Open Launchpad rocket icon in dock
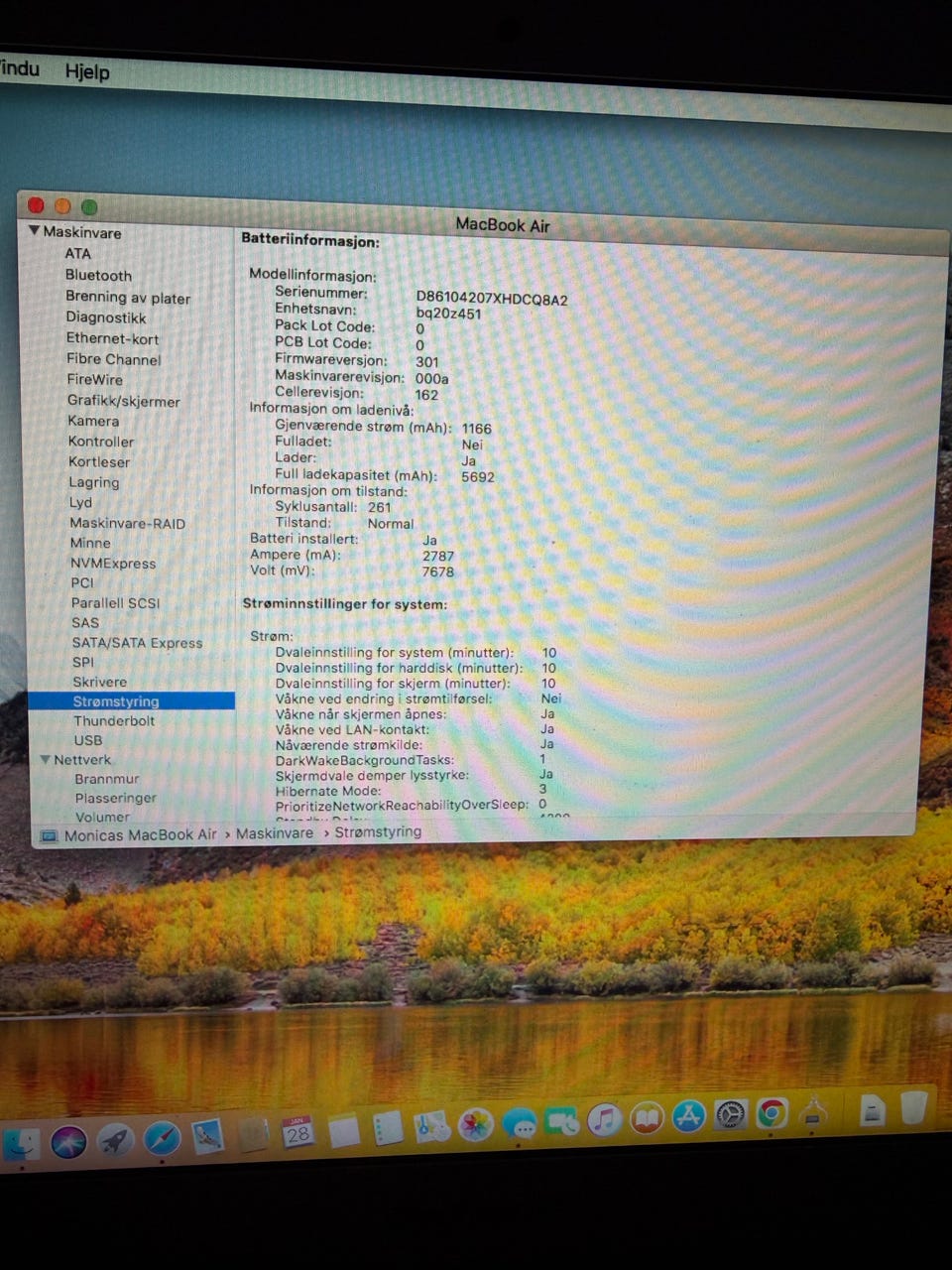This screenshot has width=952, height=1270. point(115,1141)
